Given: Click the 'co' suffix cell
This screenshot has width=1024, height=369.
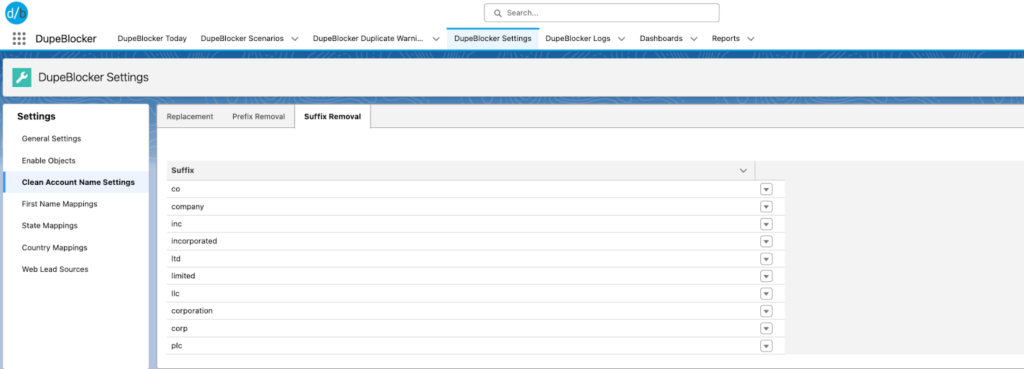Looking at the screenshot, I should [460, 189].
